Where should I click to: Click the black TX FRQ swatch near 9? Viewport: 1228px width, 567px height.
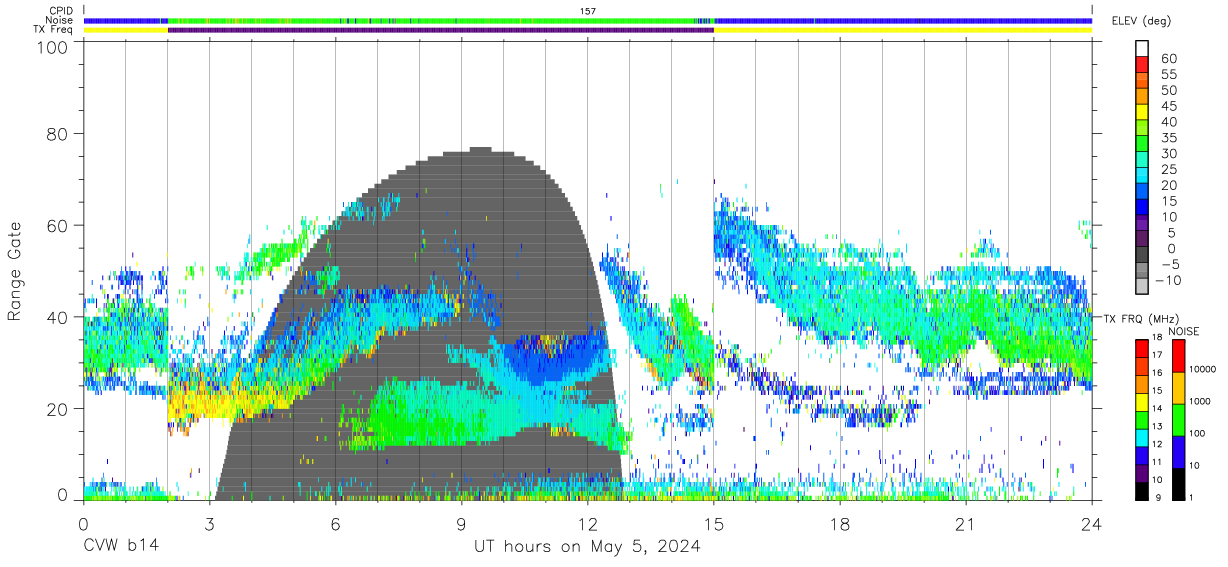1142,491
